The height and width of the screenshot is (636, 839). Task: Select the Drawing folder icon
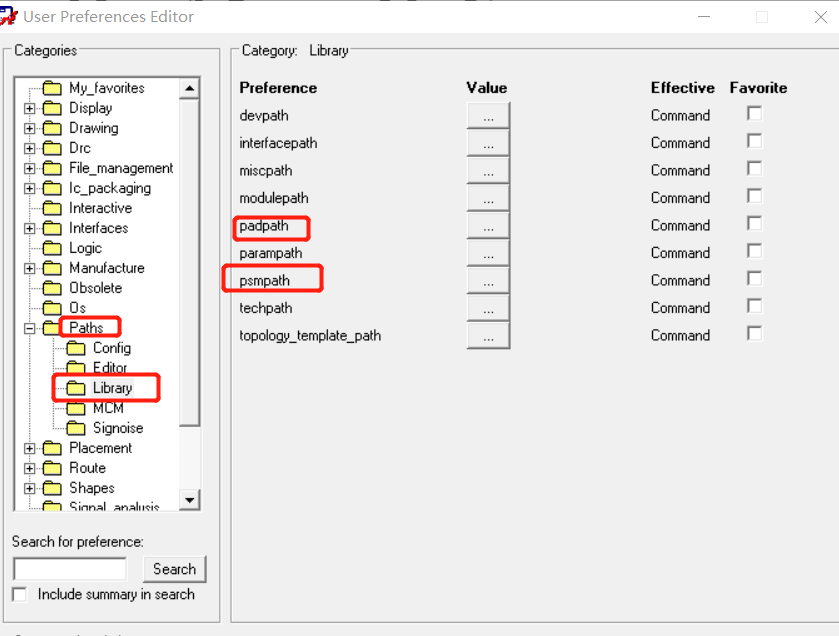(x=52, y=128)
